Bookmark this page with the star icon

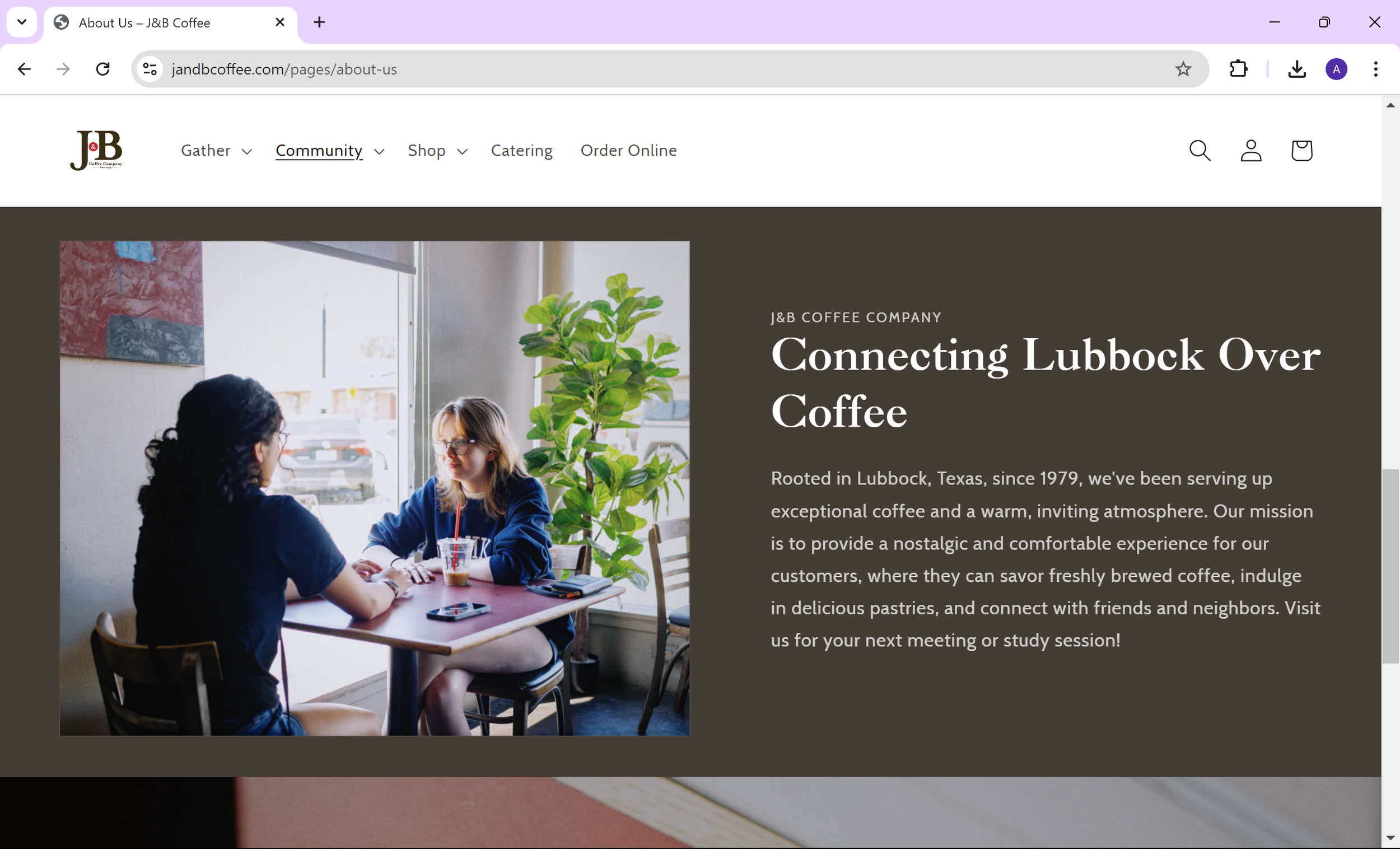click(1183, 69)
